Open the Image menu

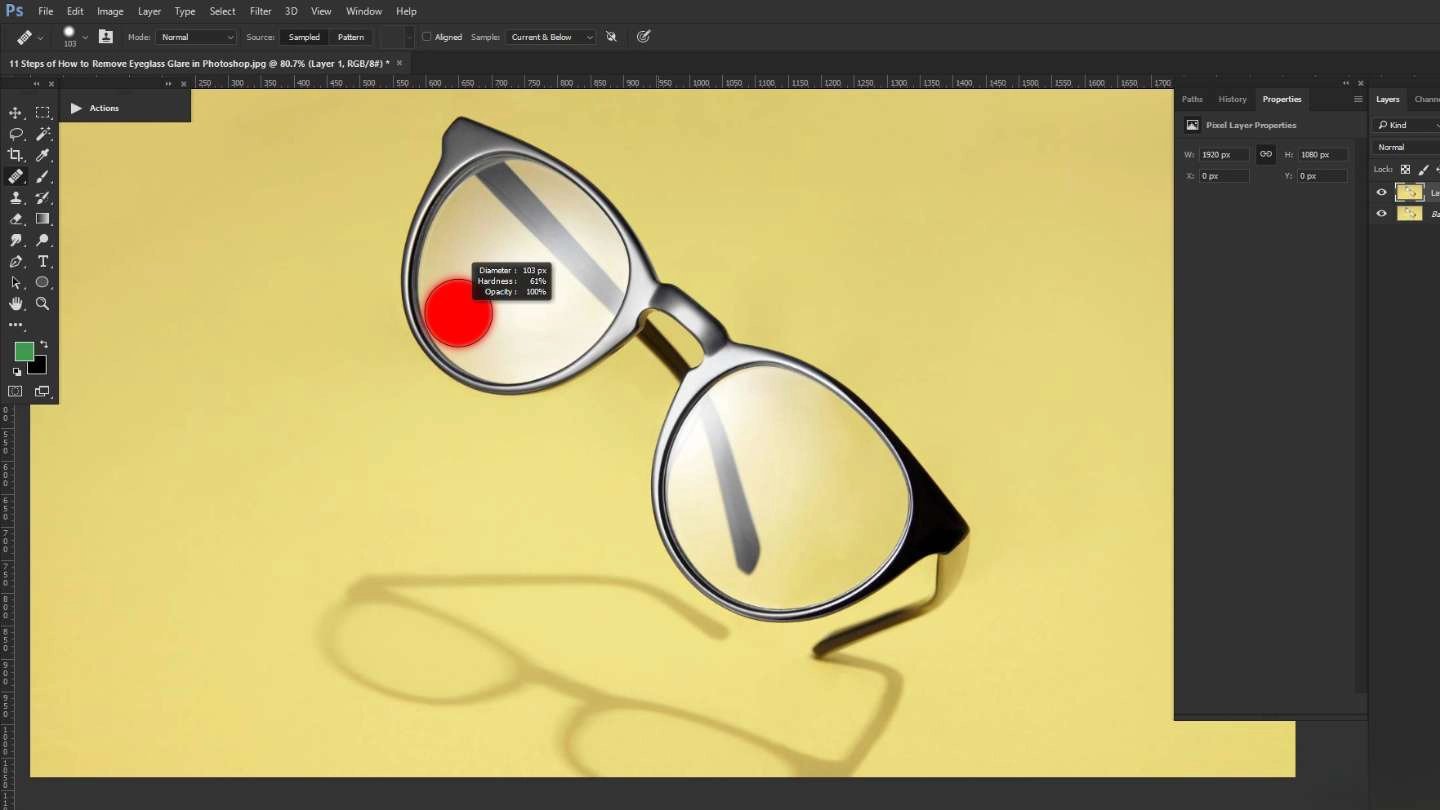pyautogui.click(x=110, y=11)
